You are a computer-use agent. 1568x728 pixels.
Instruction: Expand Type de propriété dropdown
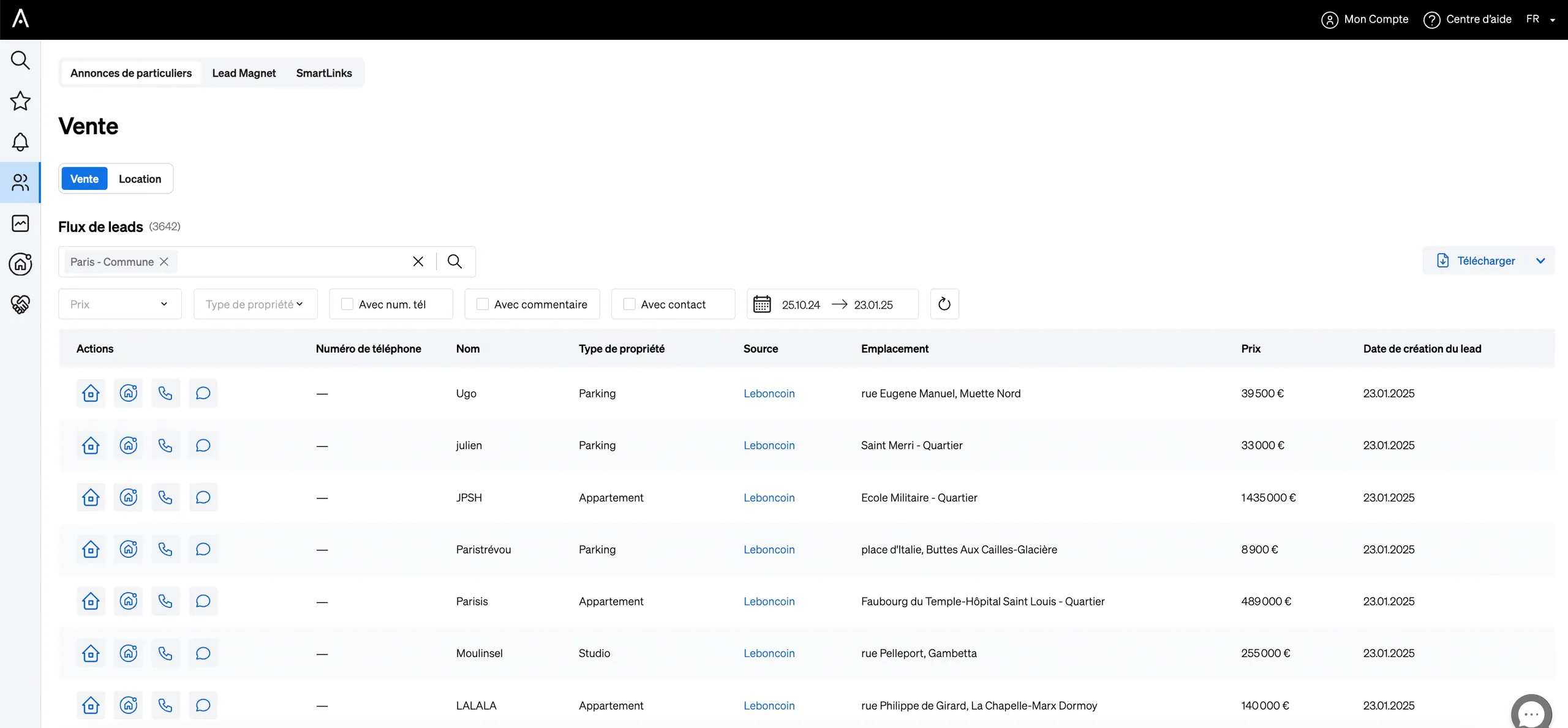(255, 304)
